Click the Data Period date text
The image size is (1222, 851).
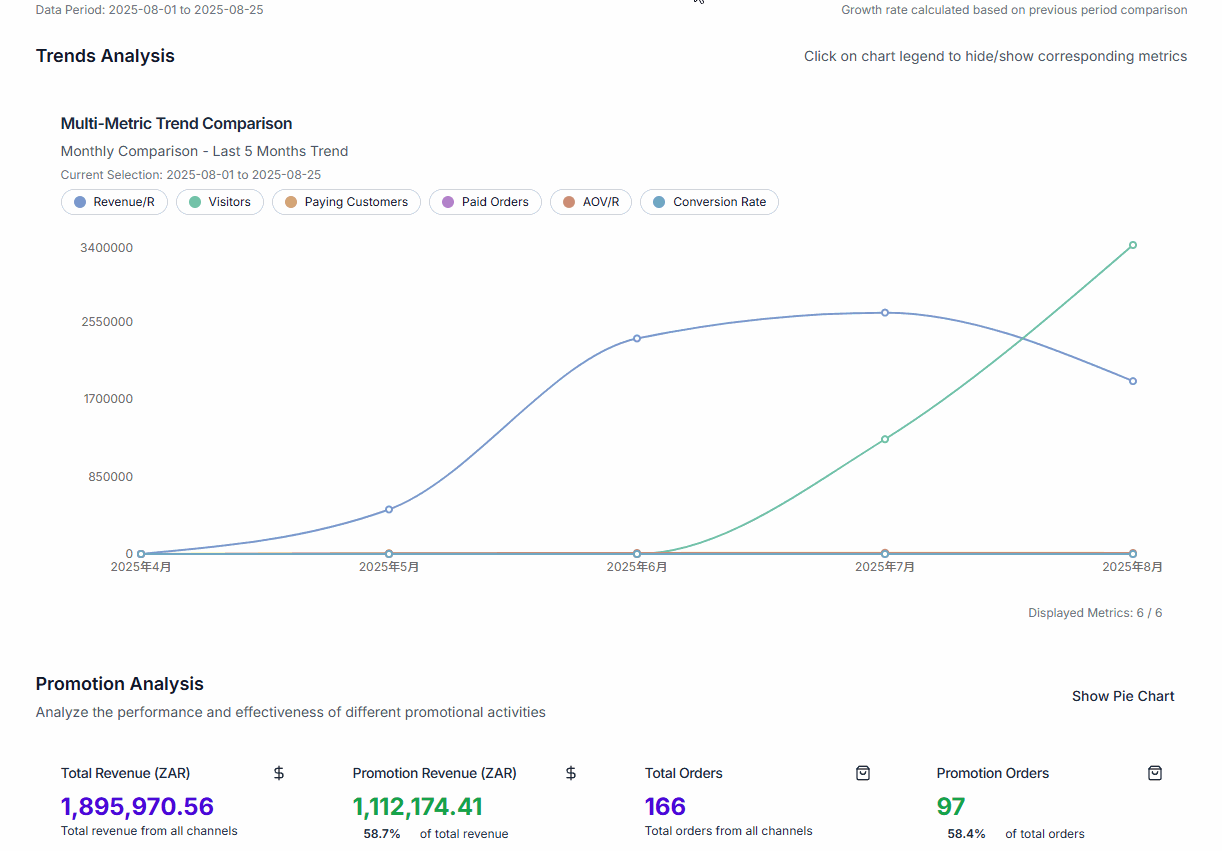(150, 10)
